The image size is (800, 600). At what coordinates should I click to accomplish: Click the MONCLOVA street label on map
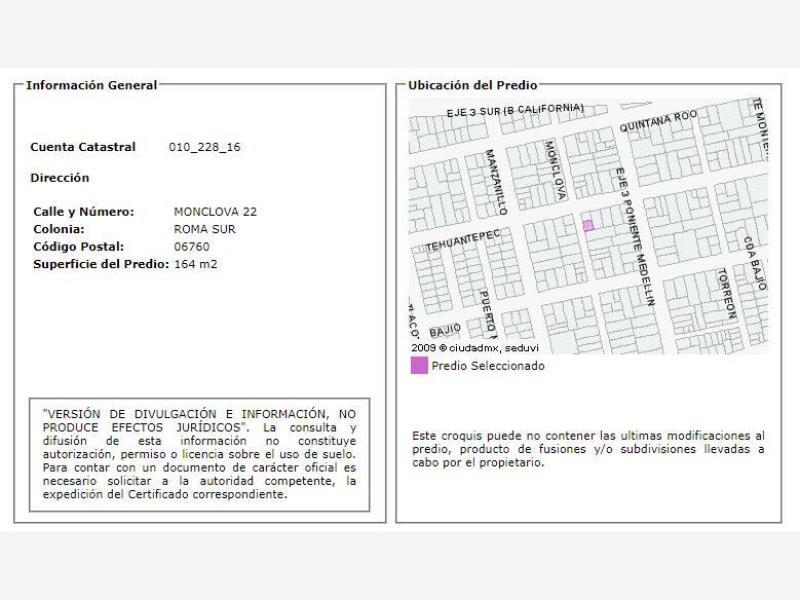pyautogui.click(x=555, y=170)
